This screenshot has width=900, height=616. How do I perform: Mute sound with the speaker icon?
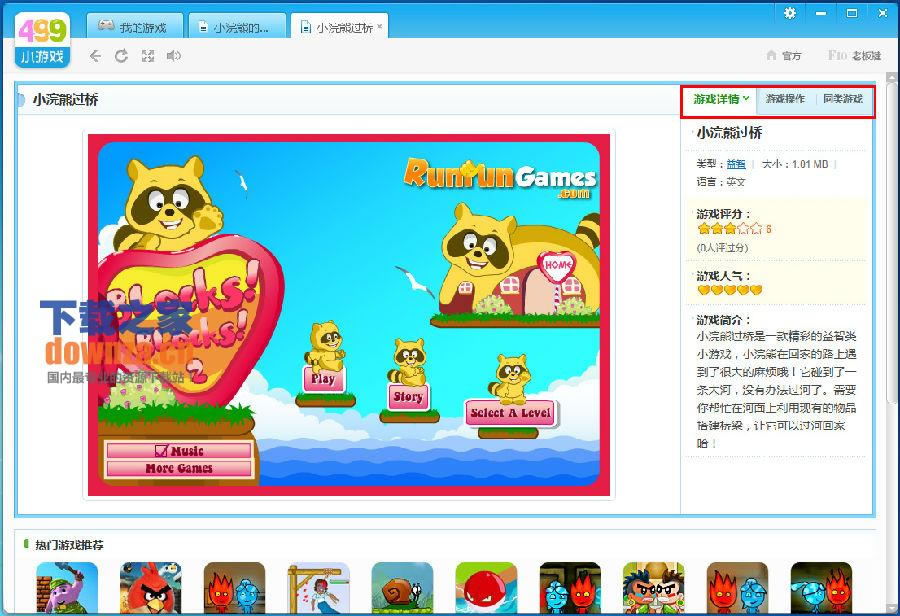173,56
